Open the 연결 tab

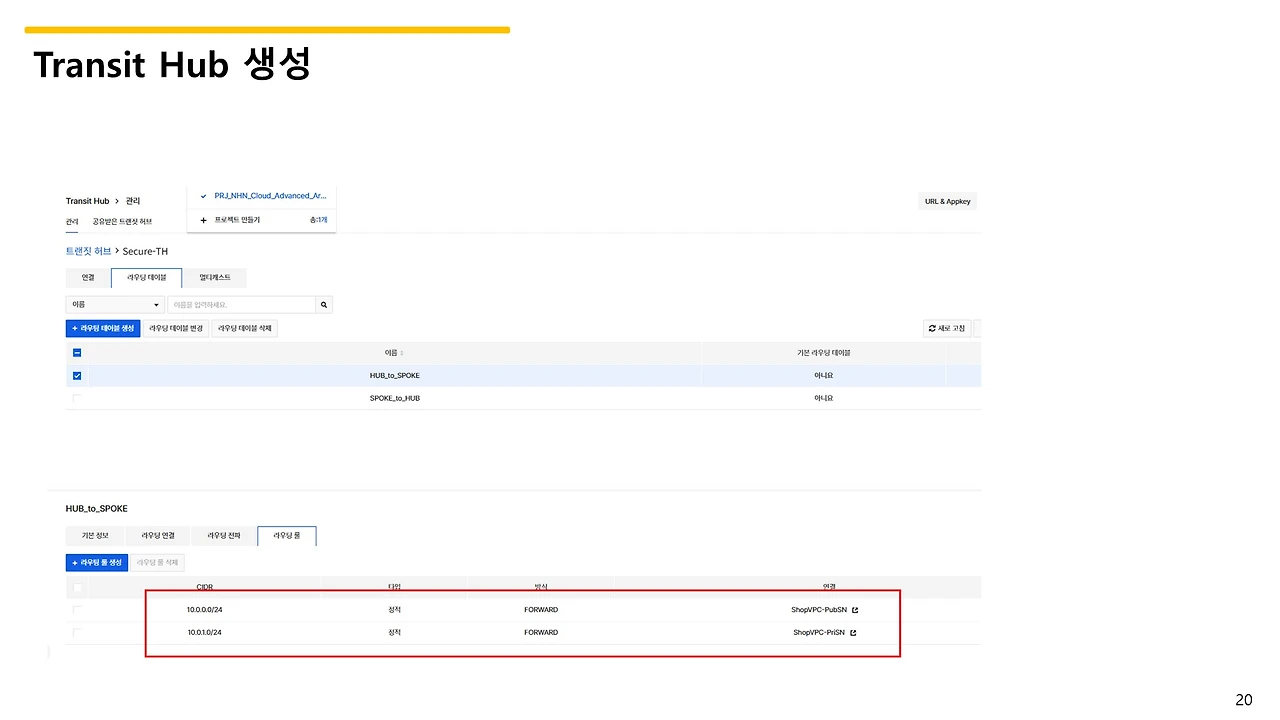coord(88,277)
